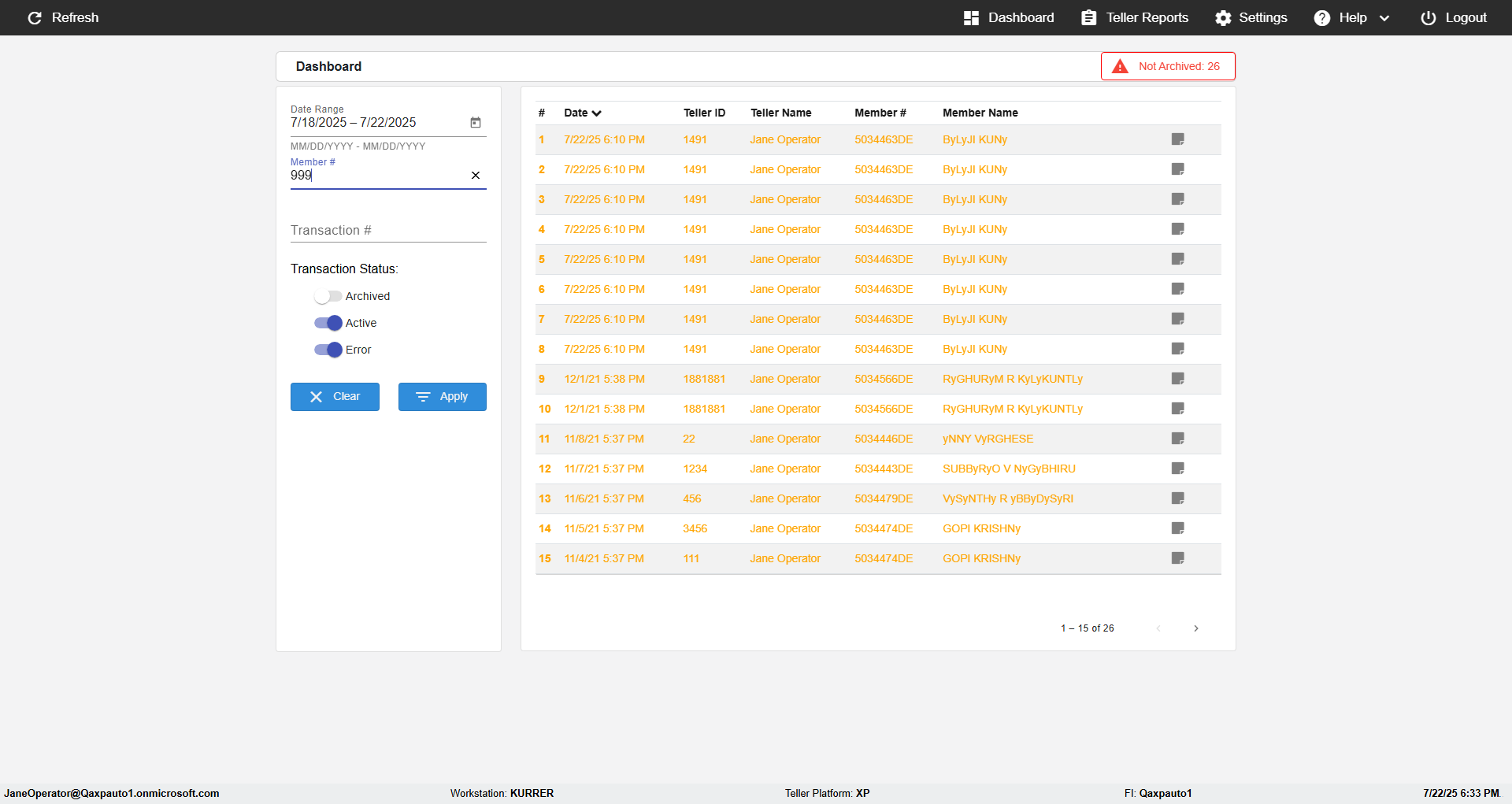The width and height of the screenshot is (1512, 804).
Task: Clear the Member # field with X icon
Action: [476, 175]
